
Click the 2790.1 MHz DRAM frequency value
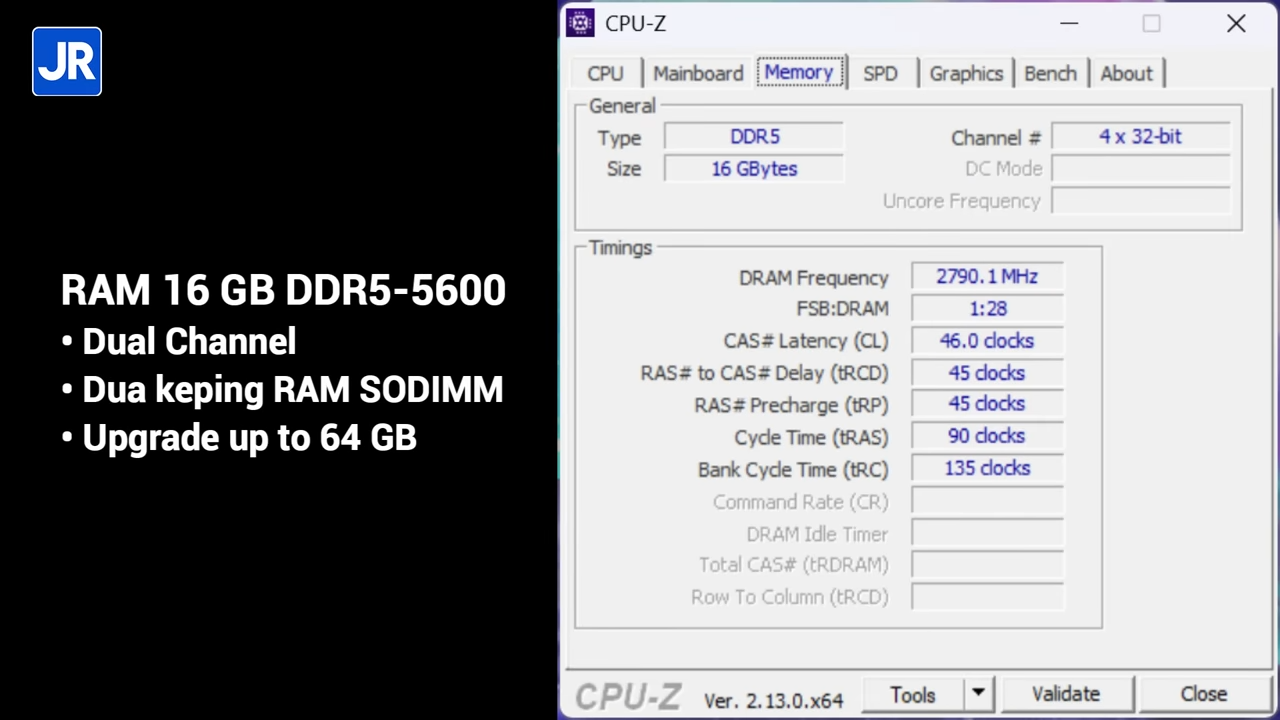click(987, 277)
